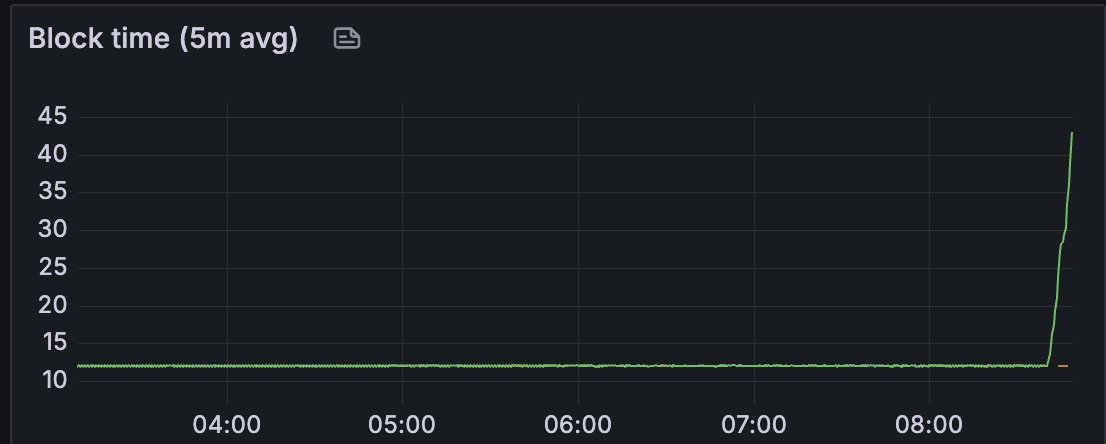Open the panel description note icon
This screenshot has width=1106, height=444.
tap(346, 38)
